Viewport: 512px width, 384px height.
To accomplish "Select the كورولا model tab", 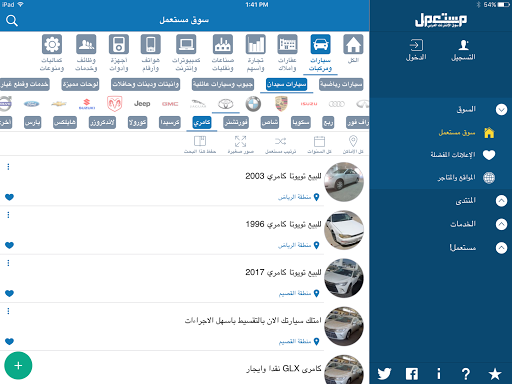I will [x=137, y=122].
